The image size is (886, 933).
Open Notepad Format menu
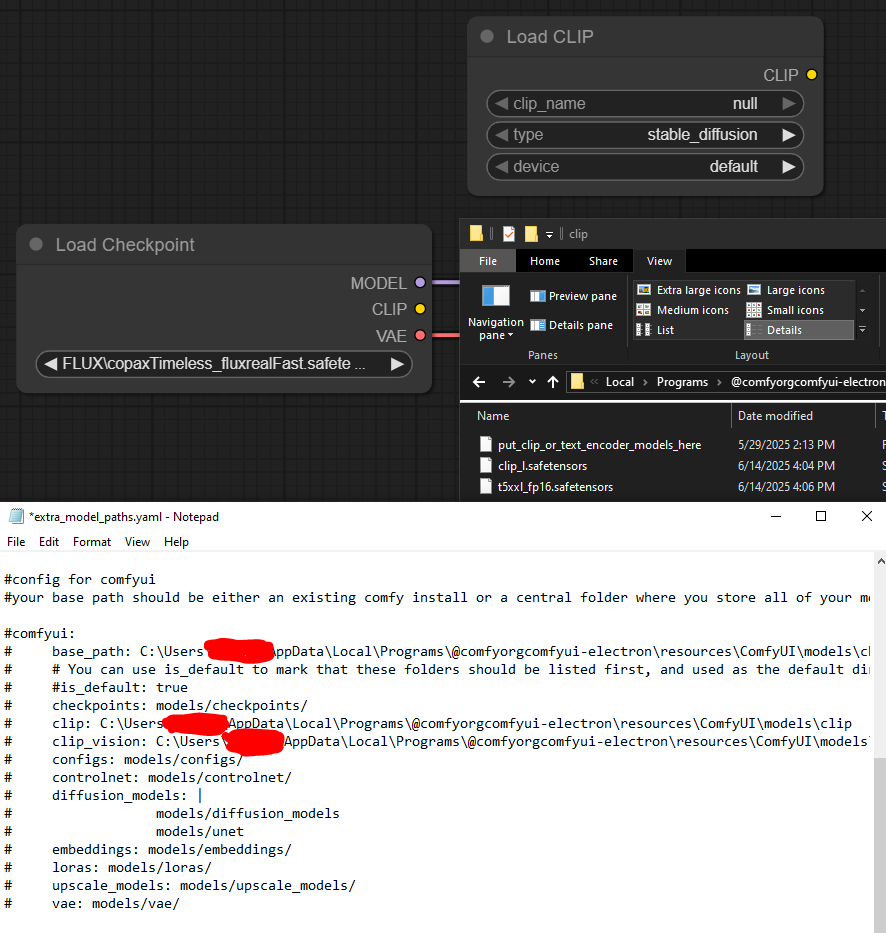pos(92,542)
